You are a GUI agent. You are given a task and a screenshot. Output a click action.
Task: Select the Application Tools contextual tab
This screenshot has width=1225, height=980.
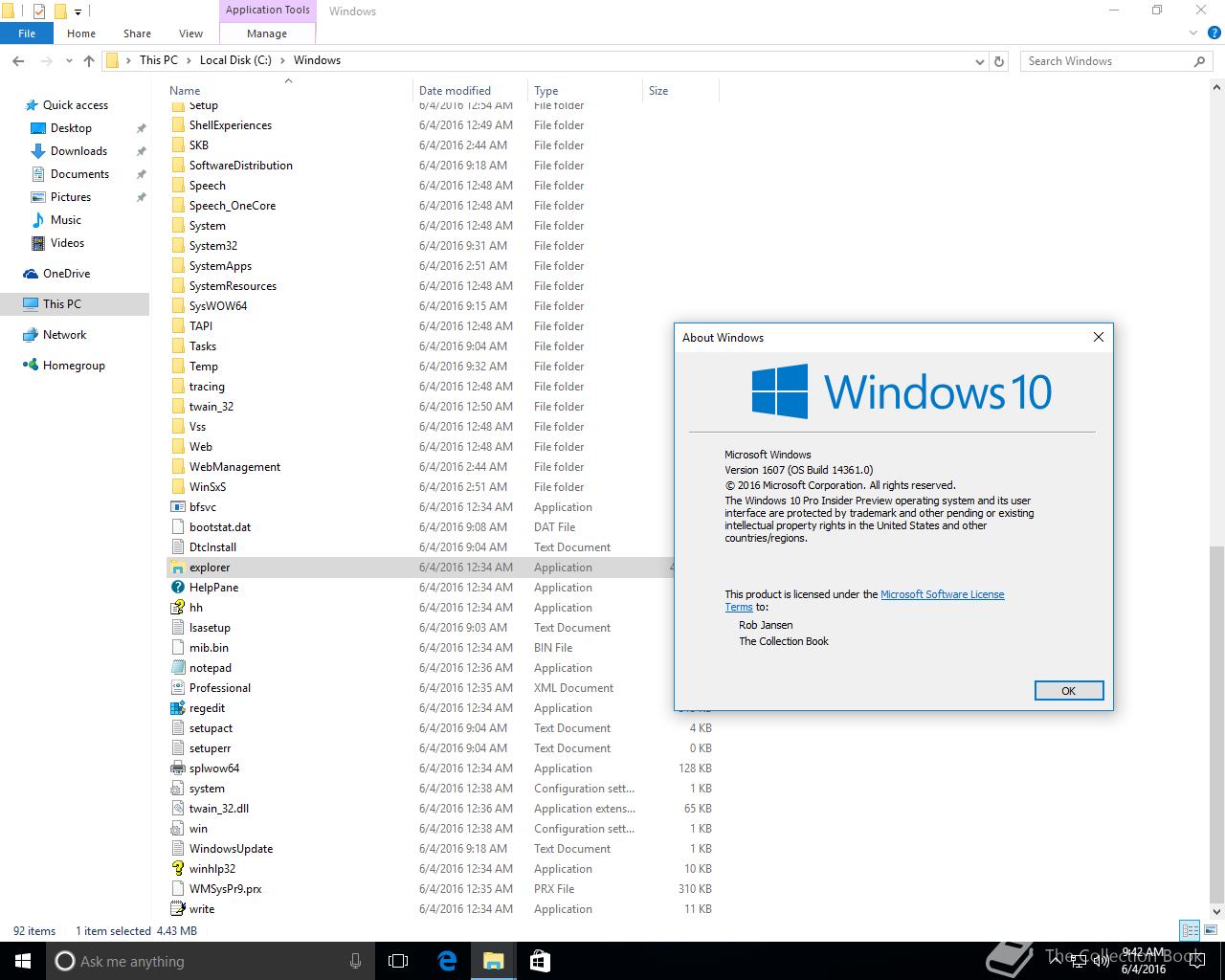267,11
